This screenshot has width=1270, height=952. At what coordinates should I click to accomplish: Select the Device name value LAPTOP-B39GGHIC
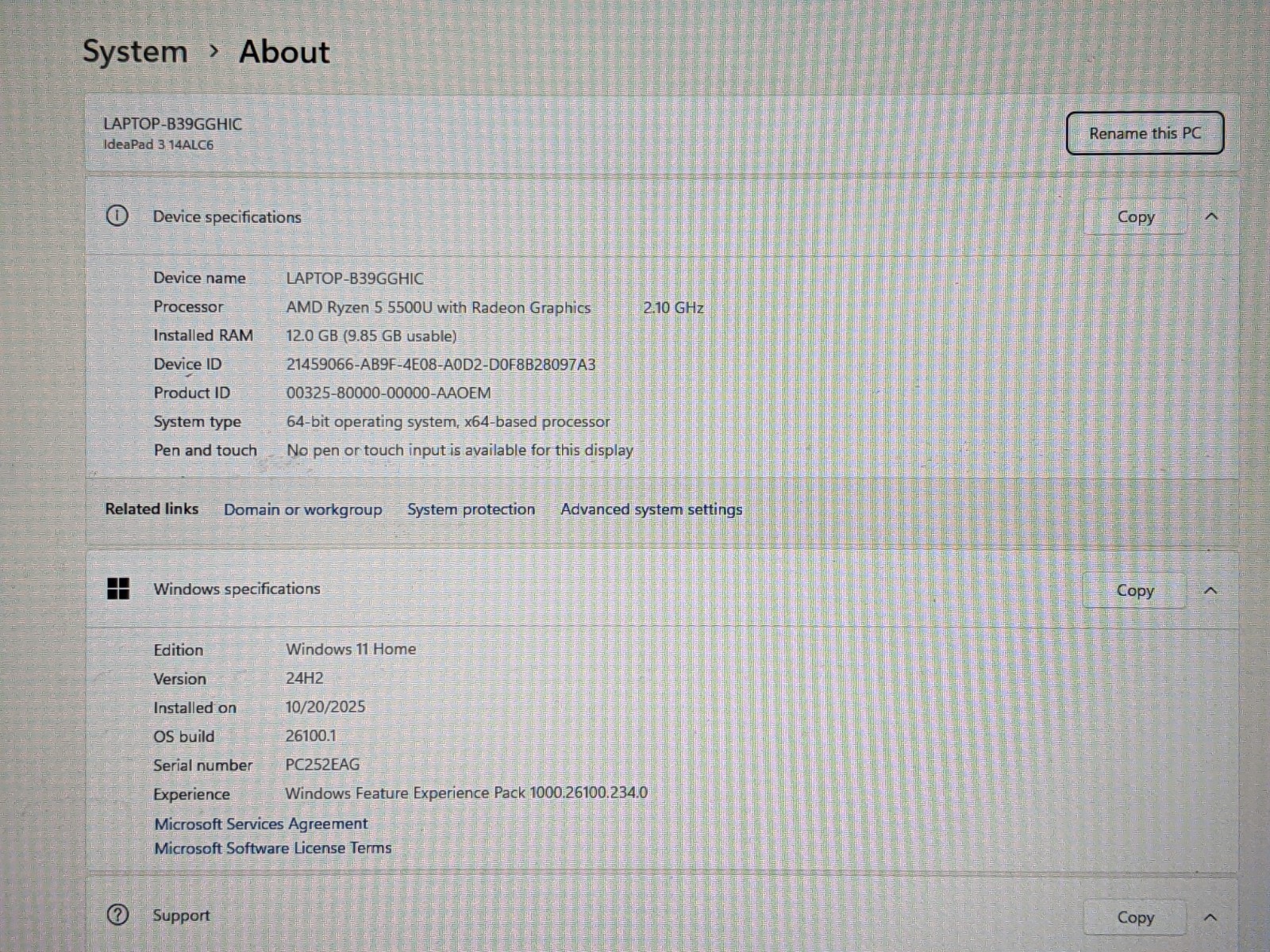pos(355,278)
